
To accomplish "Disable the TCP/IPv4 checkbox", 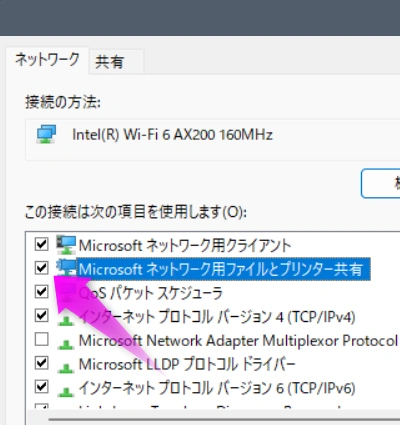I will (41, 315).
